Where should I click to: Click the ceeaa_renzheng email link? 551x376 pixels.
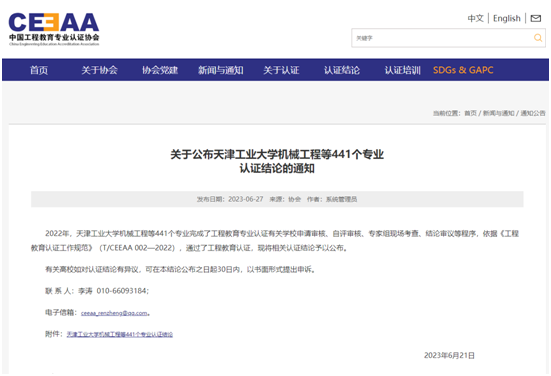(x=114, y=313)
